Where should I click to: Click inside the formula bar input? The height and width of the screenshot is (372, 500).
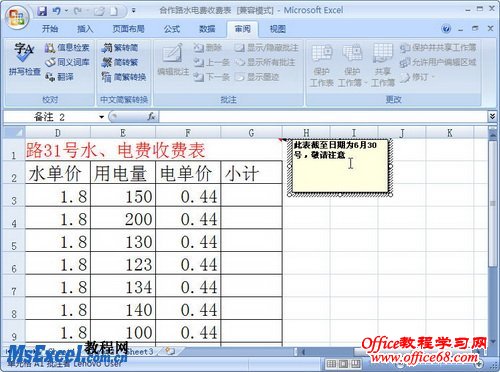[323, 117]
